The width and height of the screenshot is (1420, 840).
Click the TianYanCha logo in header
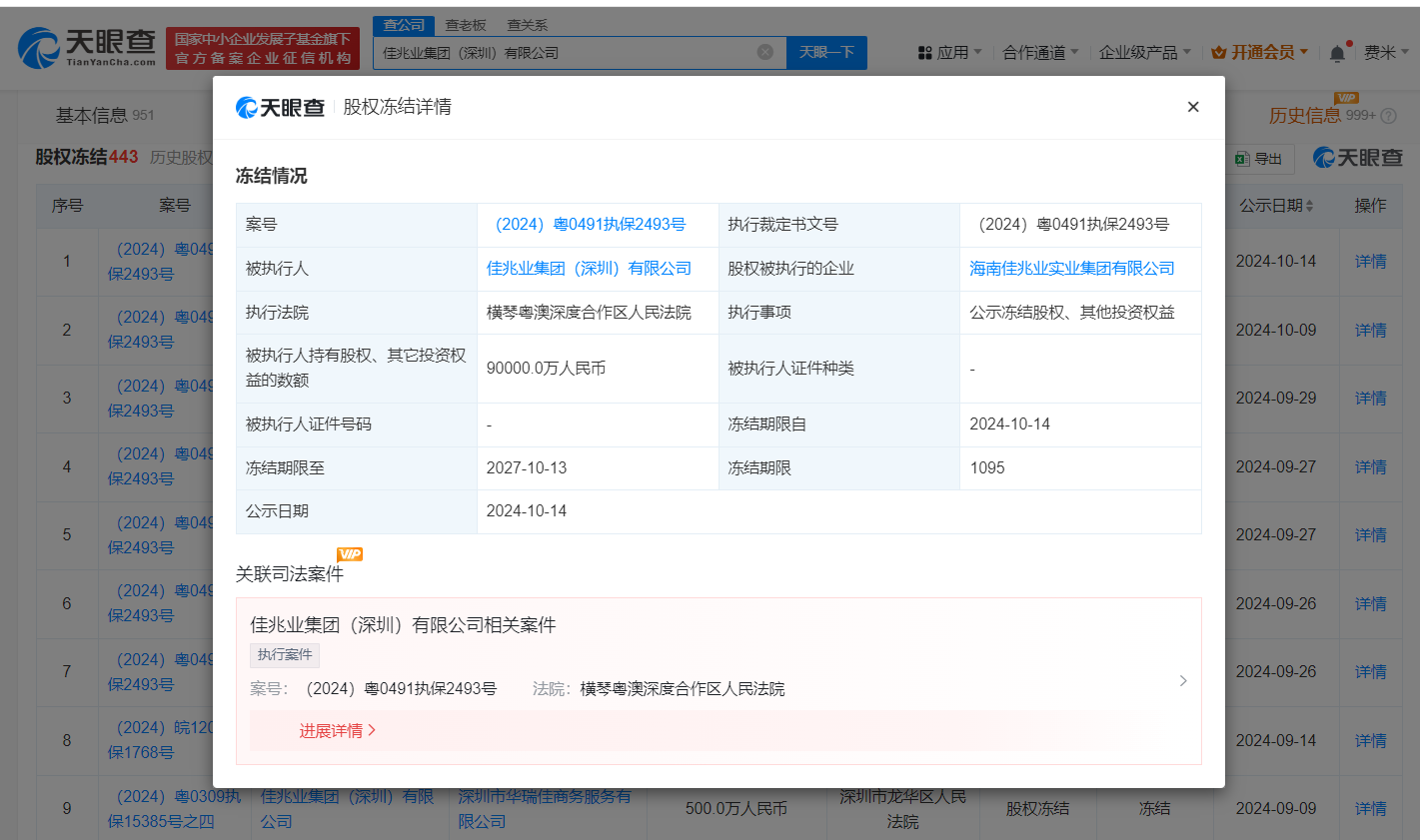[x=88, y=47]
